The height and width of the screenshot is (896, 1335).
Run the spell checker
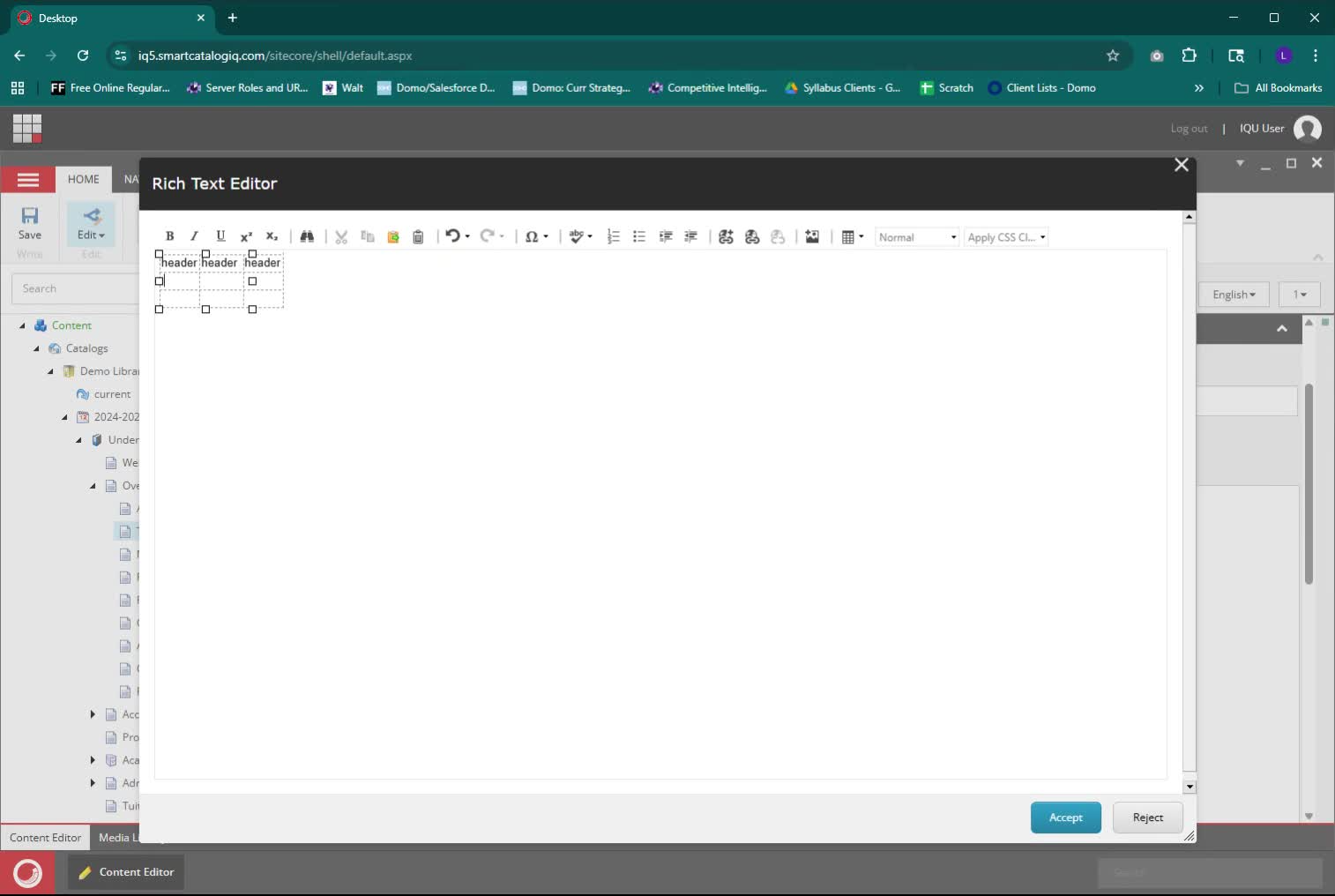point(577,236)
